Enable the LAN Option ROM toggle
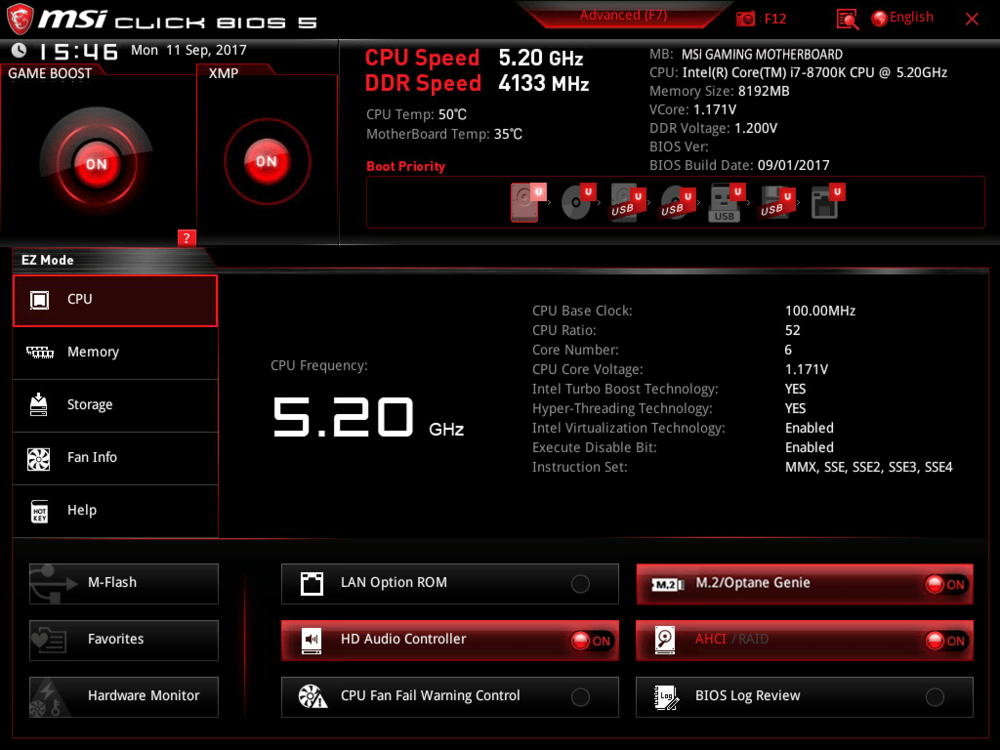The height and width of the screenshot is (750, 1000). (x=580, y=584)
